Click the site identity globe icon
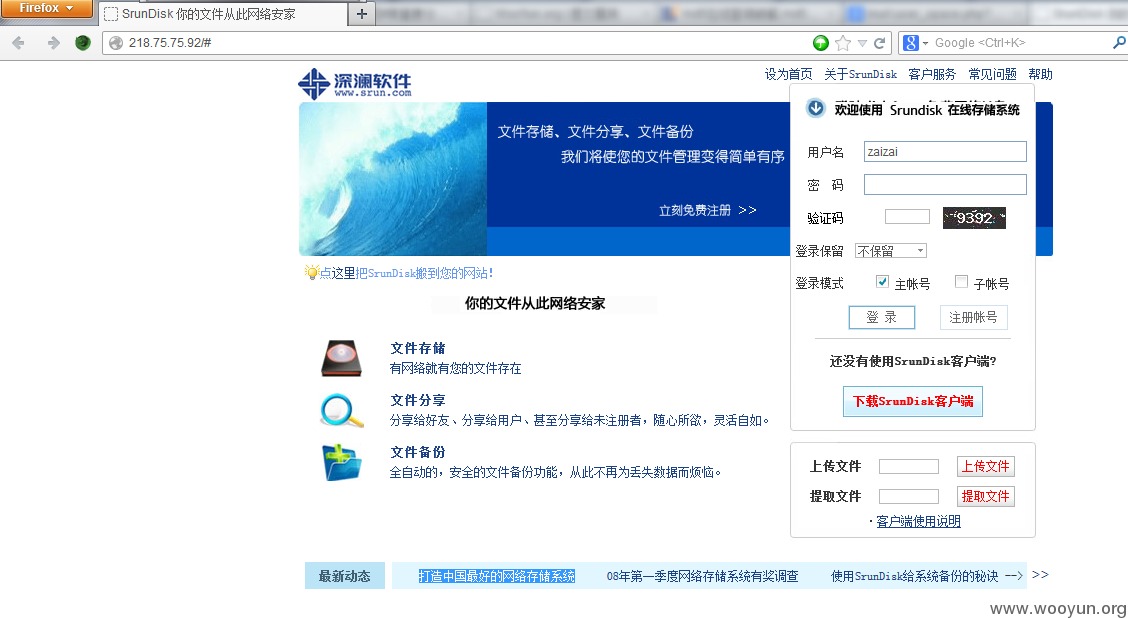Image resolution: width=1128 pixels, height=618 pixels. [116, 43]
